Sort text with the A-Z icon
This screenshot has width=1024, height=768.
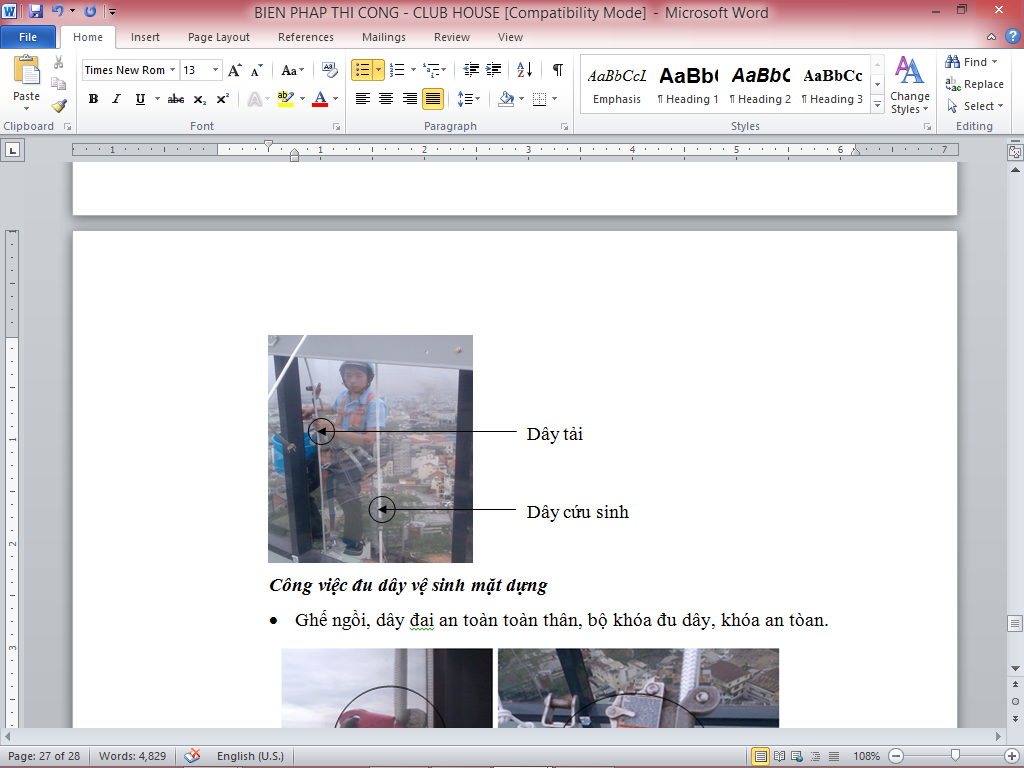(x=524, y=69)
